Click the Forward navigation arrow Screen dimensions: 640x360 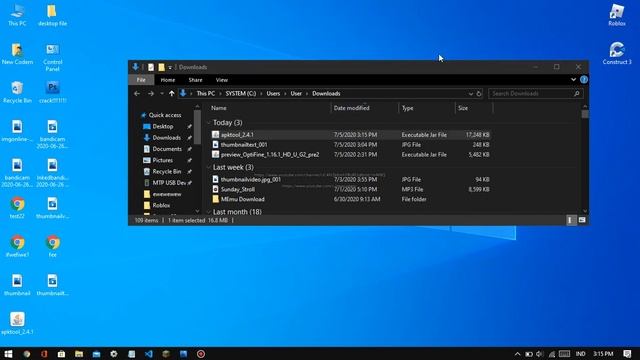coord(151,93)
